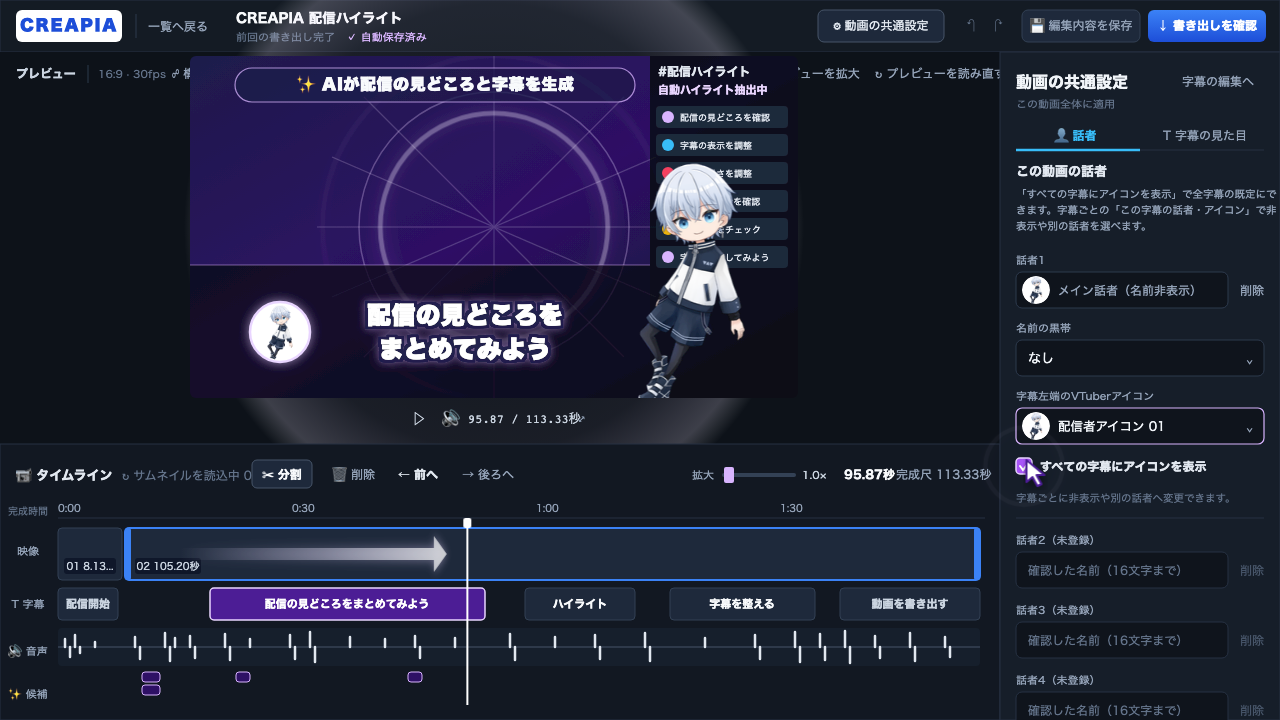Select video clip 02 105.20秒
The width and height of the screenshot is (1280, 720).
[552, 554]
